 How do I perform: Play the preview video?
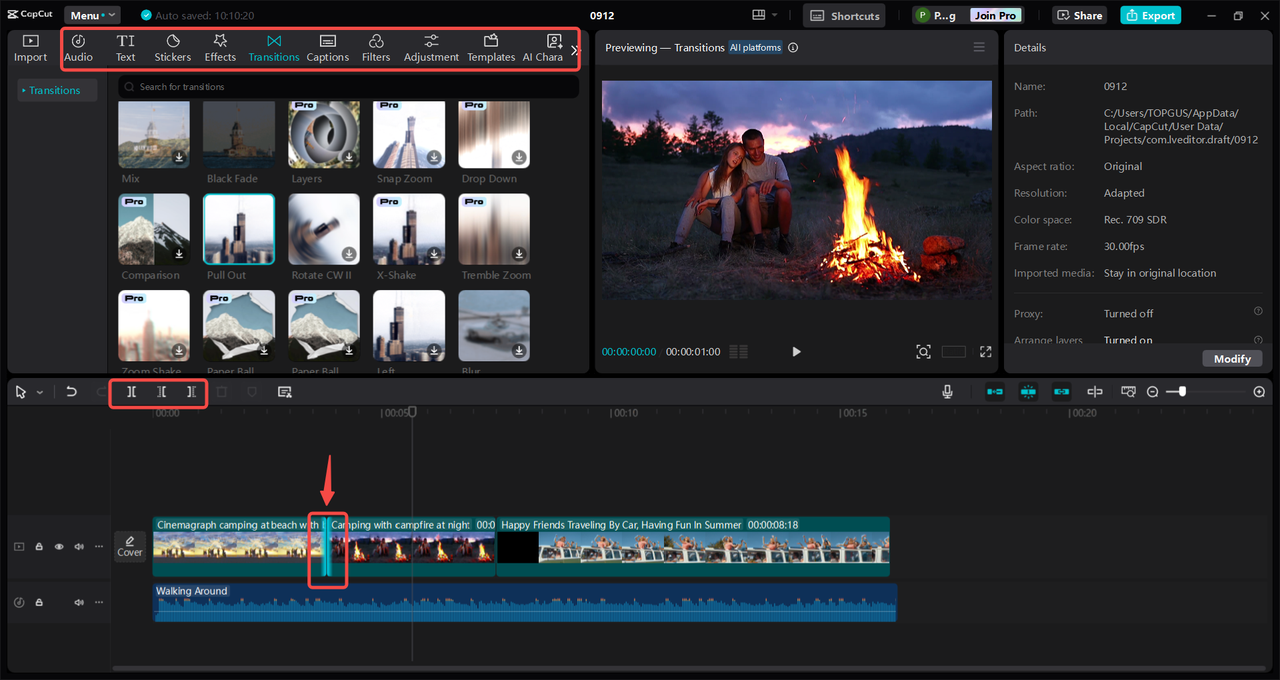click(x=797, y=352)
